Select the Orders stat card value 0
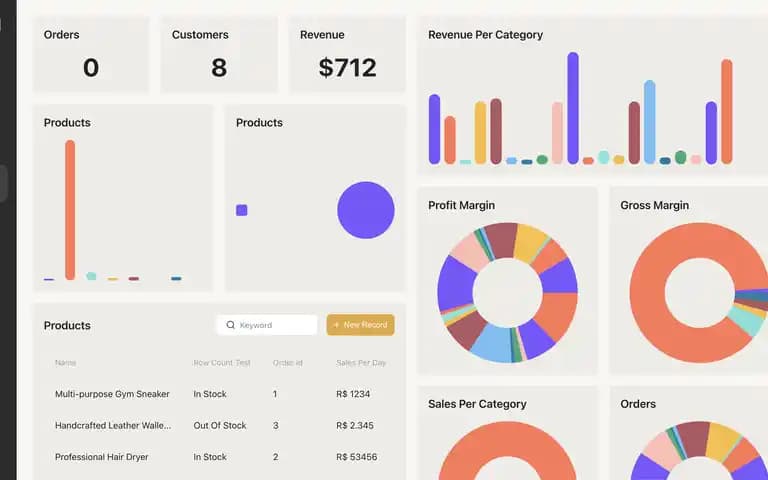The image size is (768, 480). pyautogui.click(x=91, y=68)
